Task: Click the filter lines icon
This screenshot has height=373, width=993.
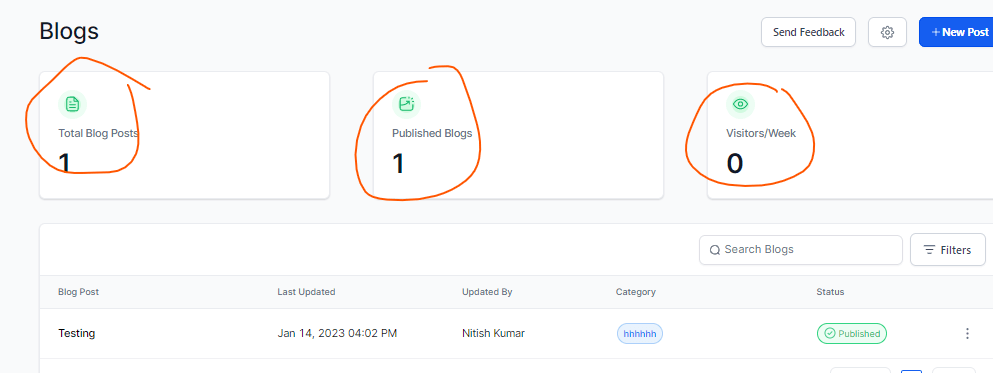Action: point(930,250)
